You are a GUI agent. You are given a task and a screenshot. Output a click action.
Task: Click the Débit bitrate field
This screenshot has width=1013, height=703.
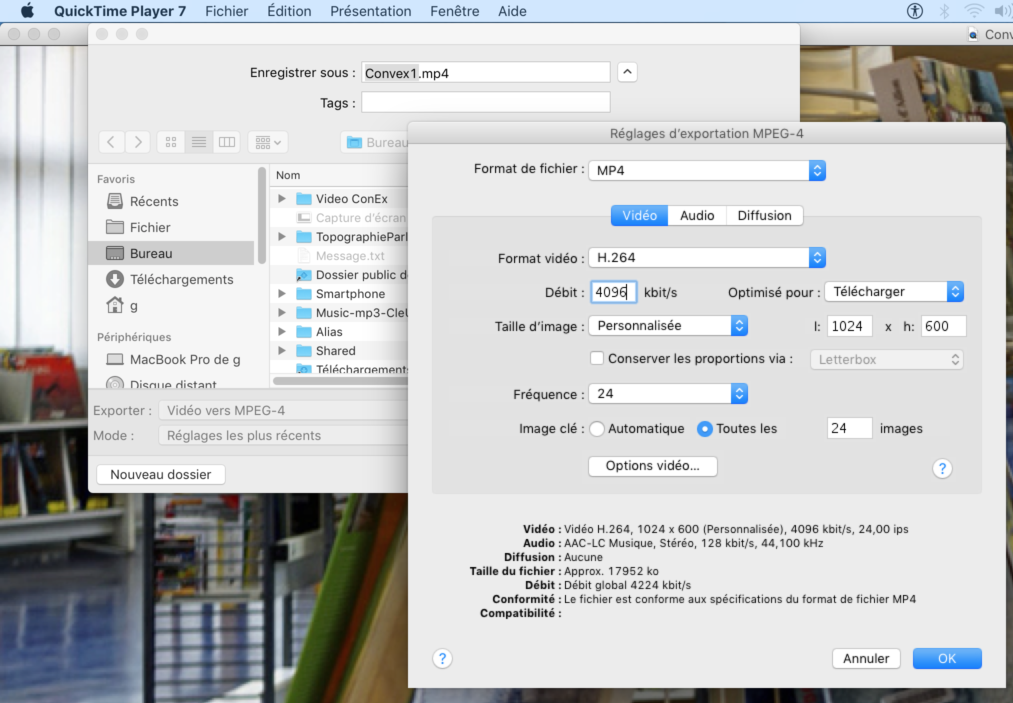[x=613, y=292]
